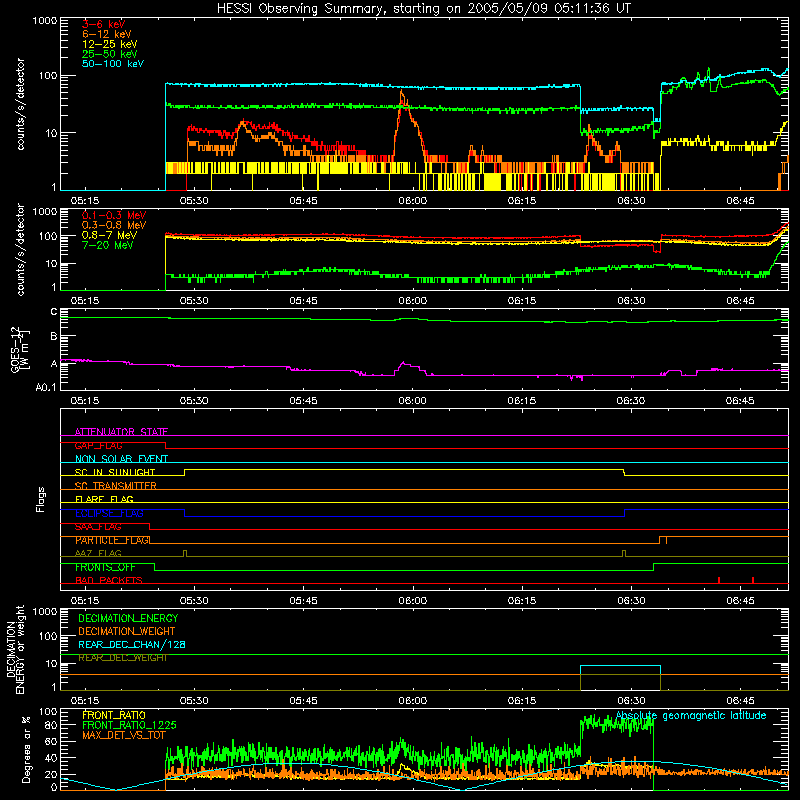This screenshot has width=800, height=800.
Task: Click the 05:30 tick label below the GOES-12 panel
Action: click(x=194, y=401)
